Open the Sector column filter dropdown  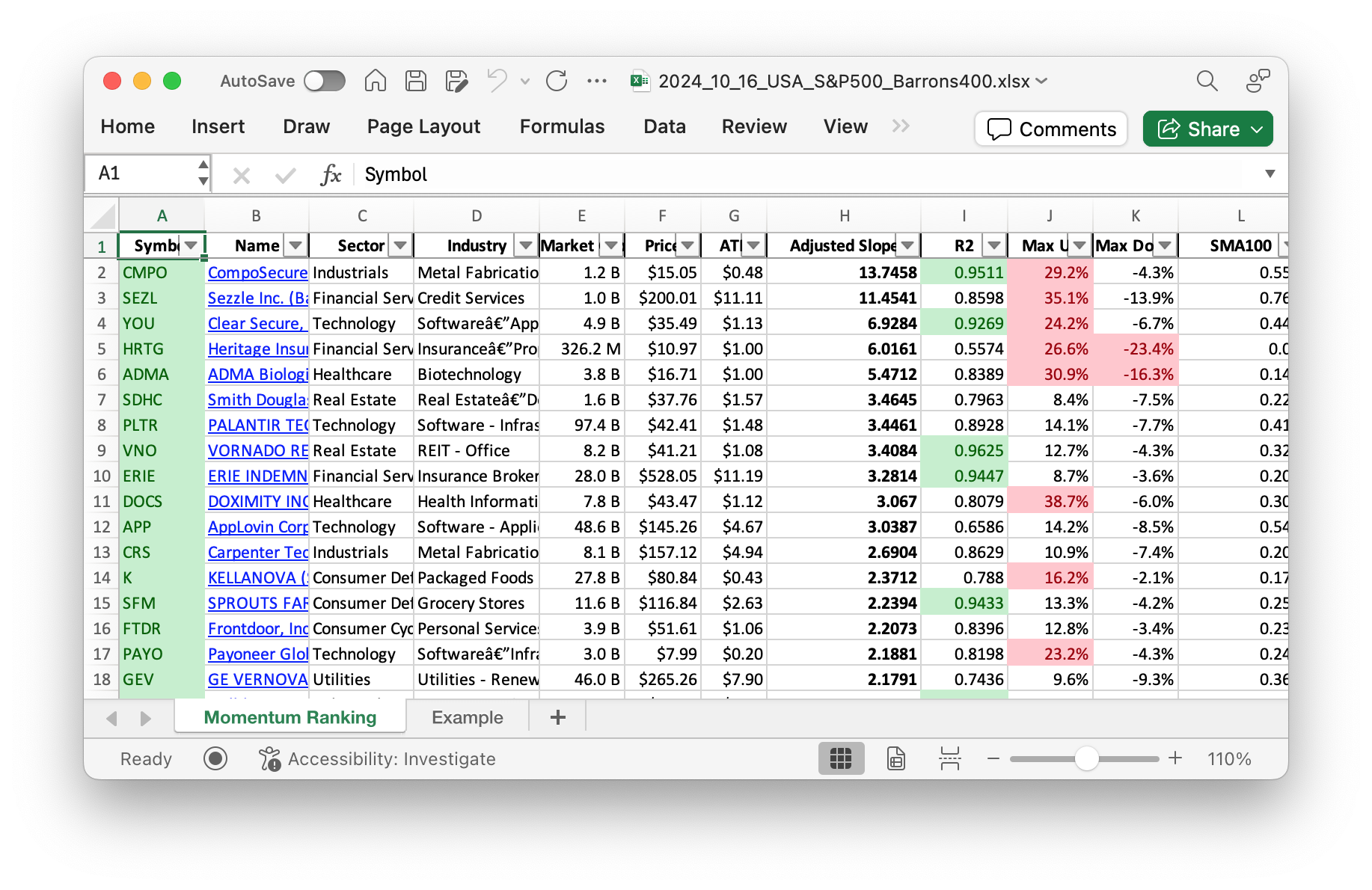[400, 245]
